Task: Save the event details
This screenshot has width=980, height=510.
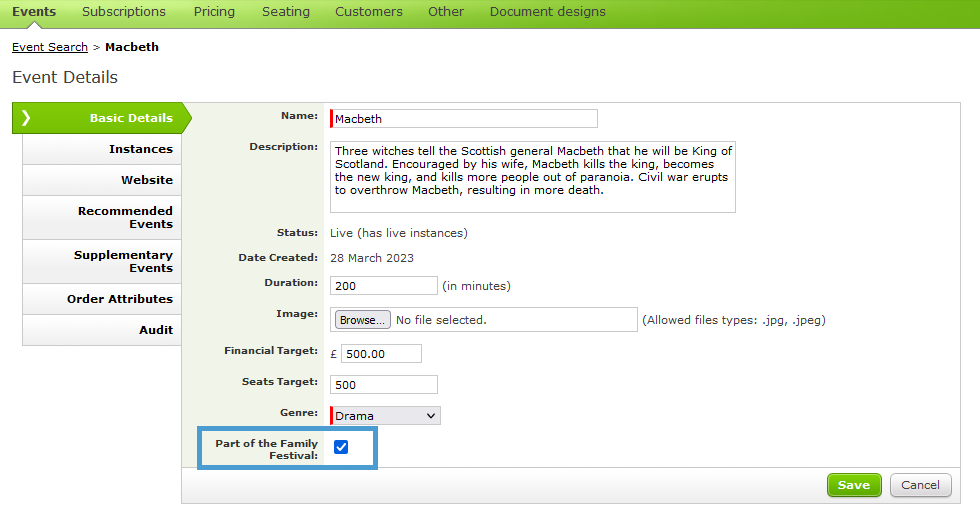Action: pyautogui.click(x=854, y=485)
